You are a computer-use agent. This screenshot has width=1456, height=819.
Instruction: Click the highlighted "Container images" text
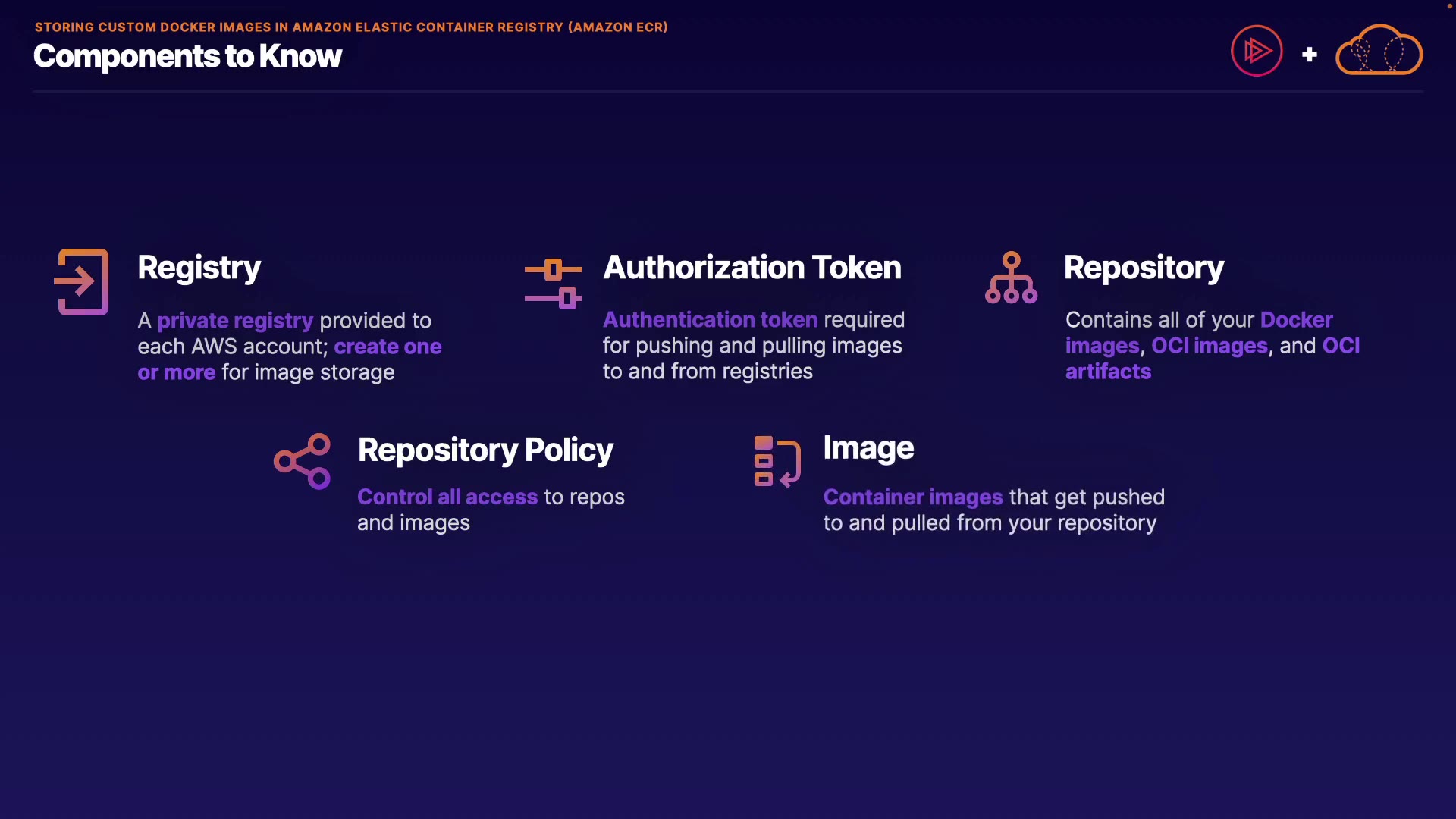pyautogui.click(x=913, y=497)
